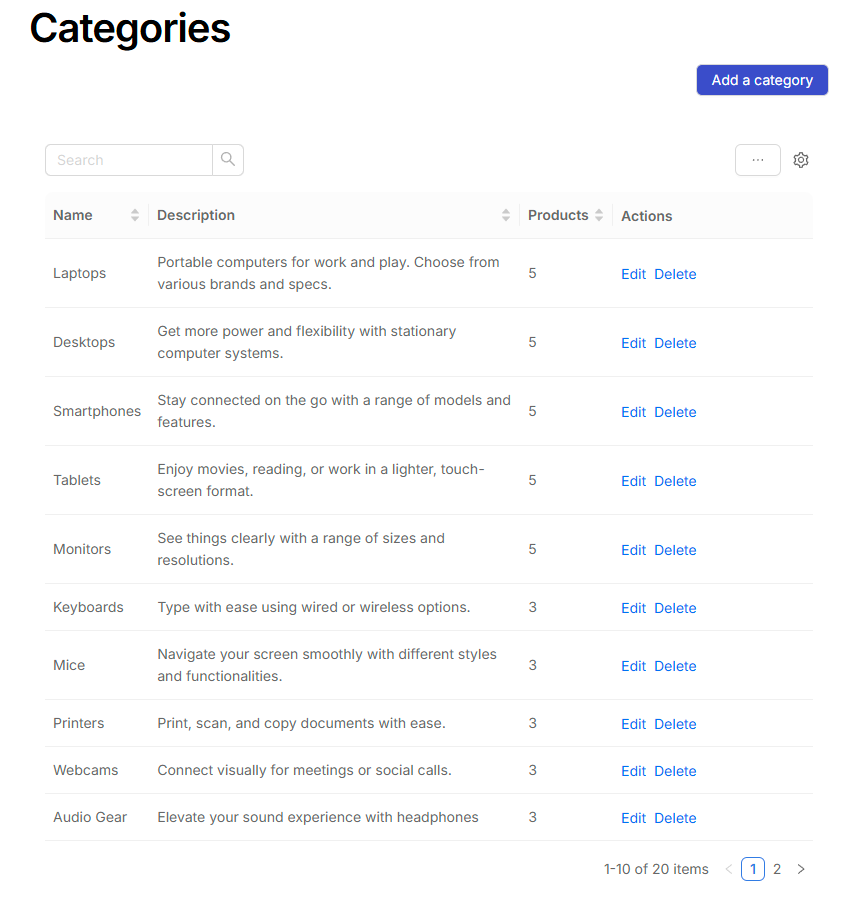The image size is (856, 900).
Task: Delete the Keyboards category
Action: coord(675,608)
